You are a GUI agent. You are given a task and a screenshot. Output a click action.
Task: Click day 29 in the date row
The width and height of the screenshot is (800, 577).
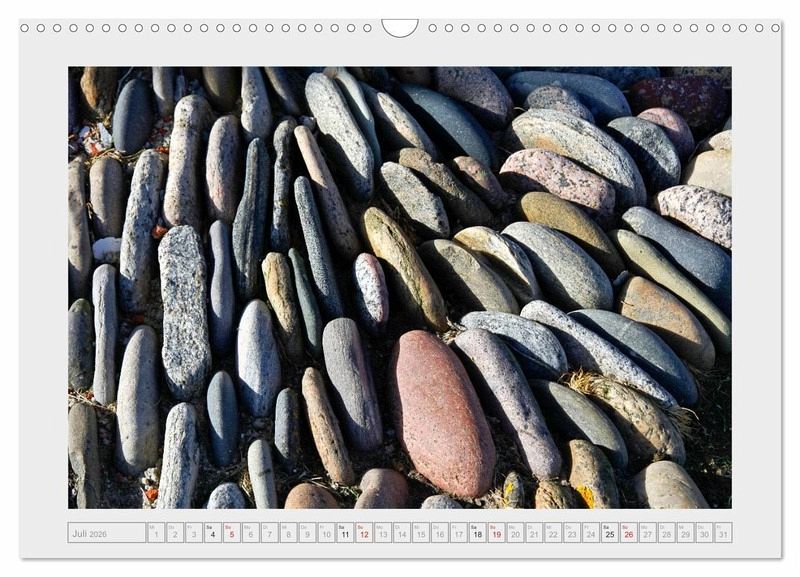(x=685, y=532)
